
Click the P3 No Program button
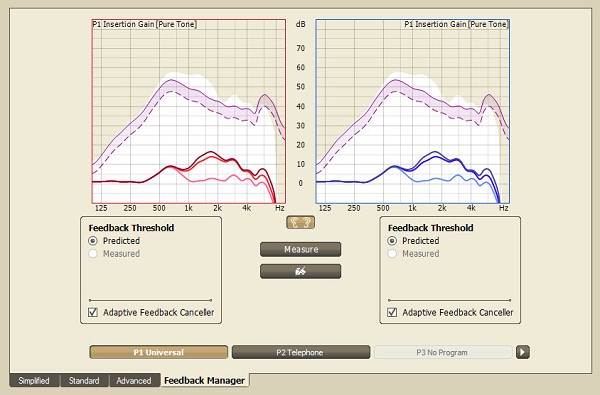pyautogui.click(x=443, y=352)
